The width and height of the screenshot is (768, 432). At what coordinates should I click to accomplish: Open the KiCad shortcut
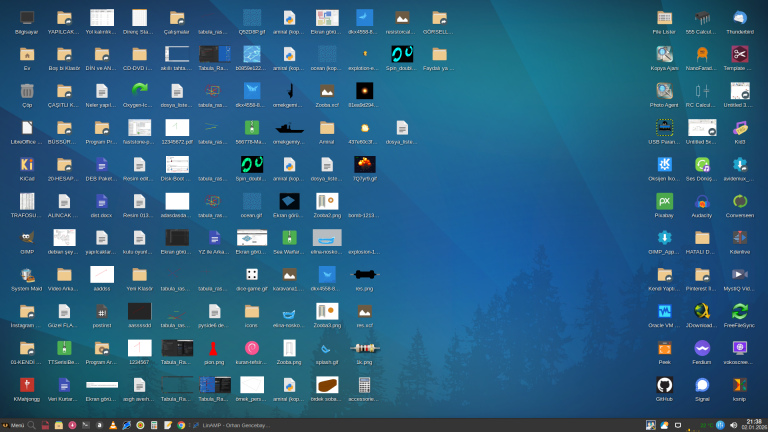point(27,165)
